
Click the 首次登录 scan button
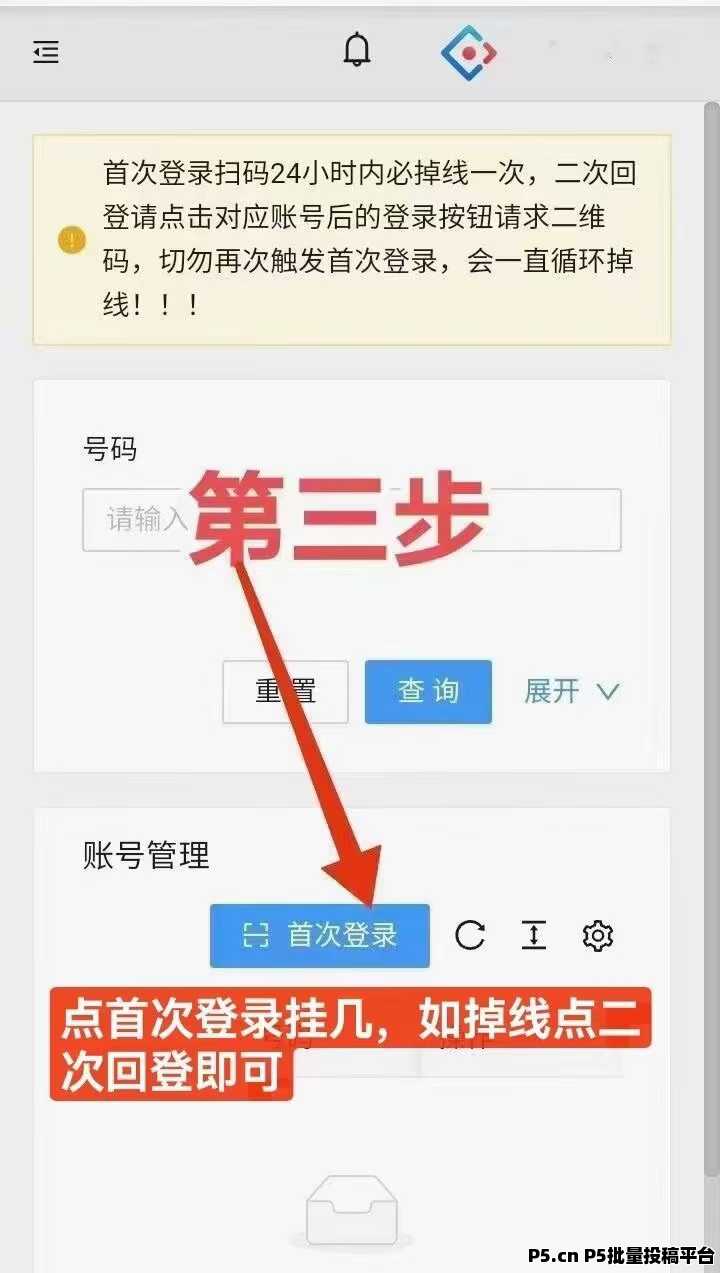click(x=320, y=936)
